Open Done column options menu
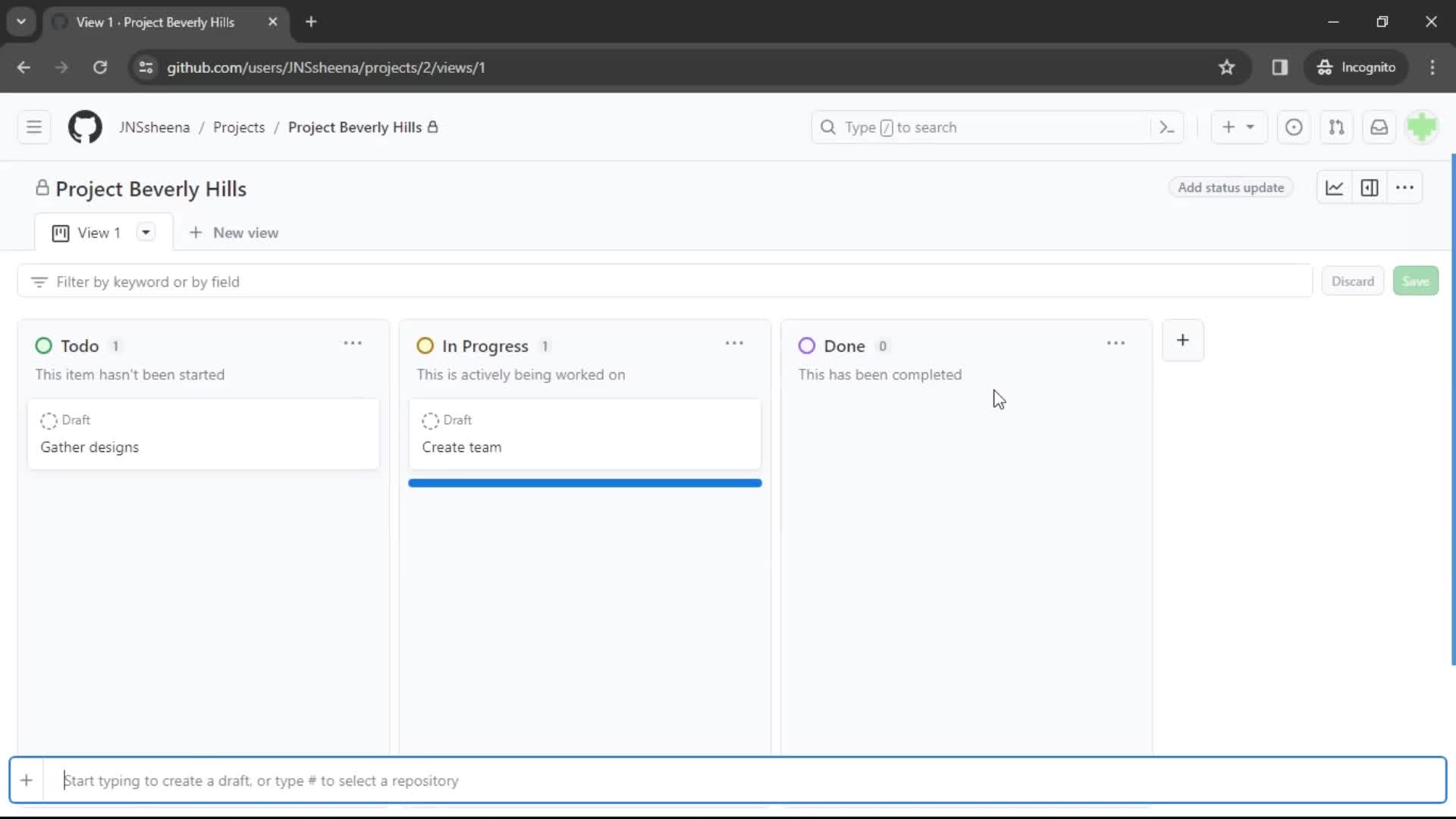 point(1116,344)
